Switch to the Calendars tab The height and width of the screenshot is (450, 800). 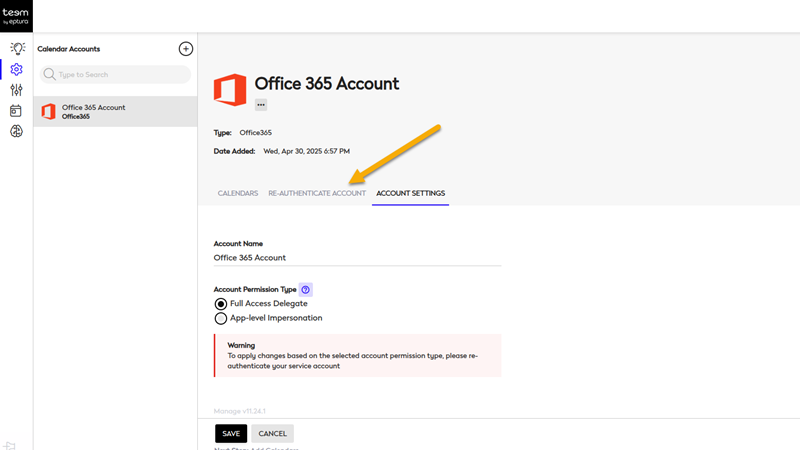pyautogui.click(x=238, y=193)
